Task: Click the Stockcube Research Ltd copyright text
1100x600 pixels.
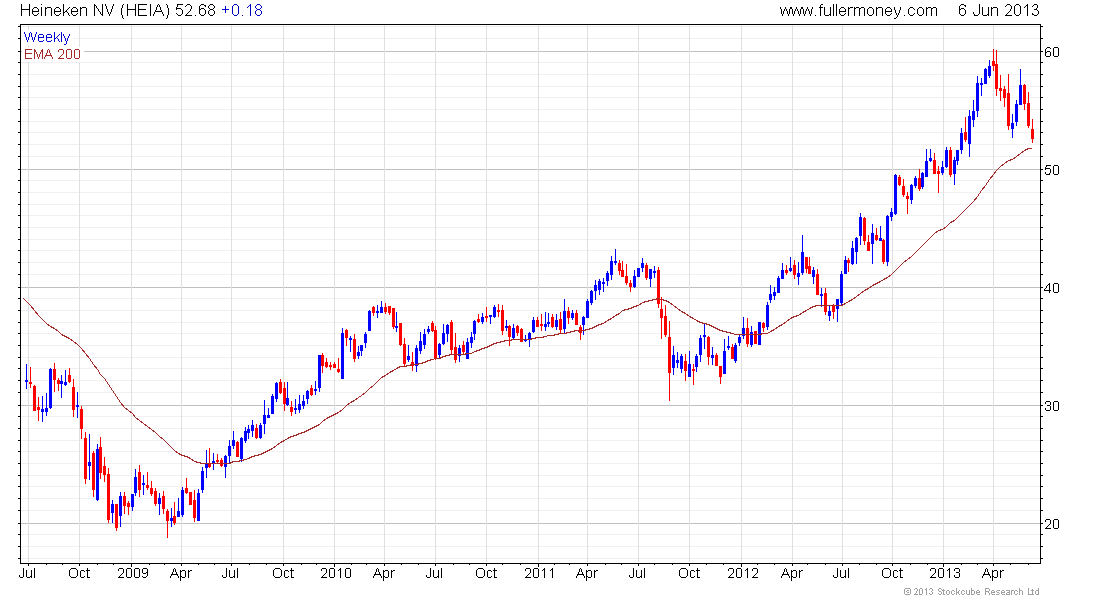Action: coord(971,592)
